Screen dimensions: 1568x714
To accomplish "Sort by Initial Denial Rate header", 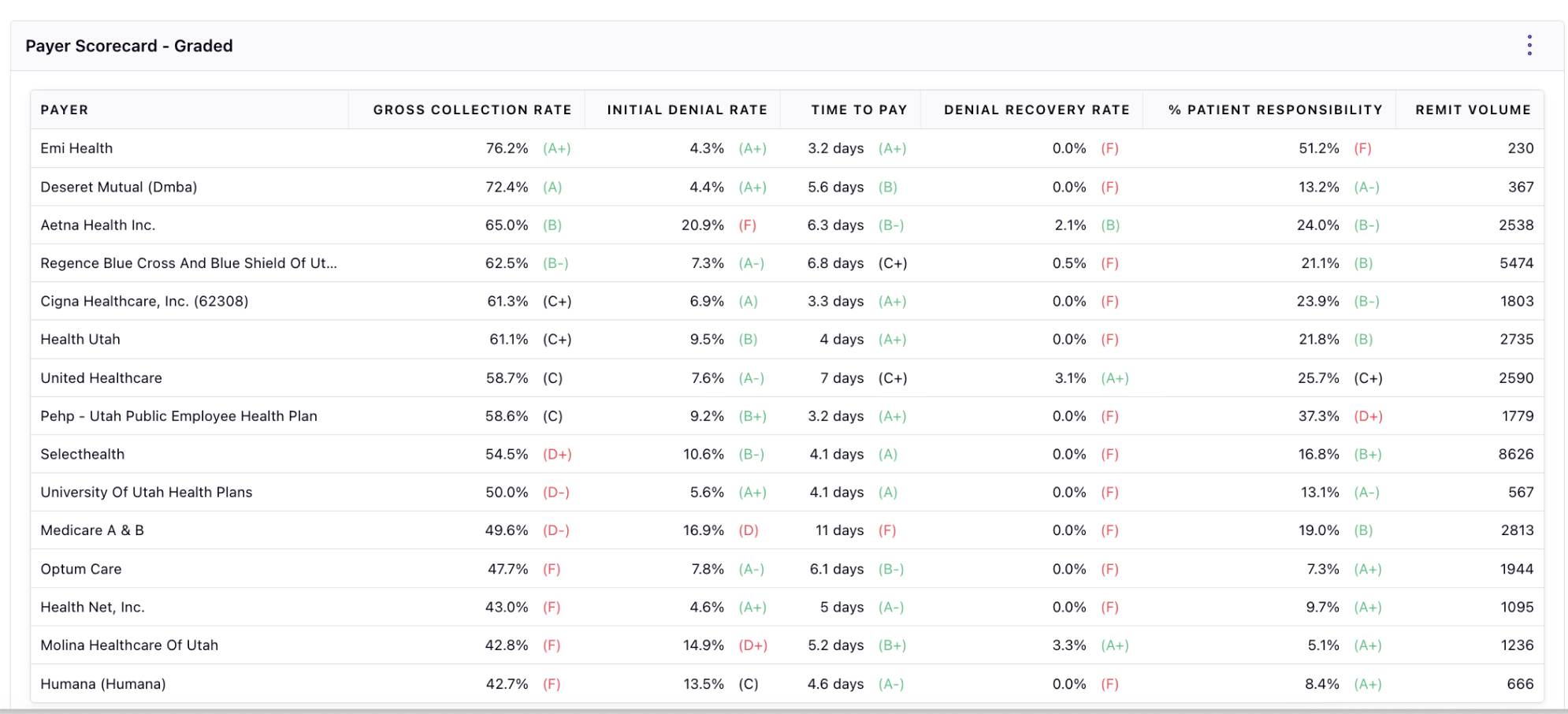I will pos(687,110).
